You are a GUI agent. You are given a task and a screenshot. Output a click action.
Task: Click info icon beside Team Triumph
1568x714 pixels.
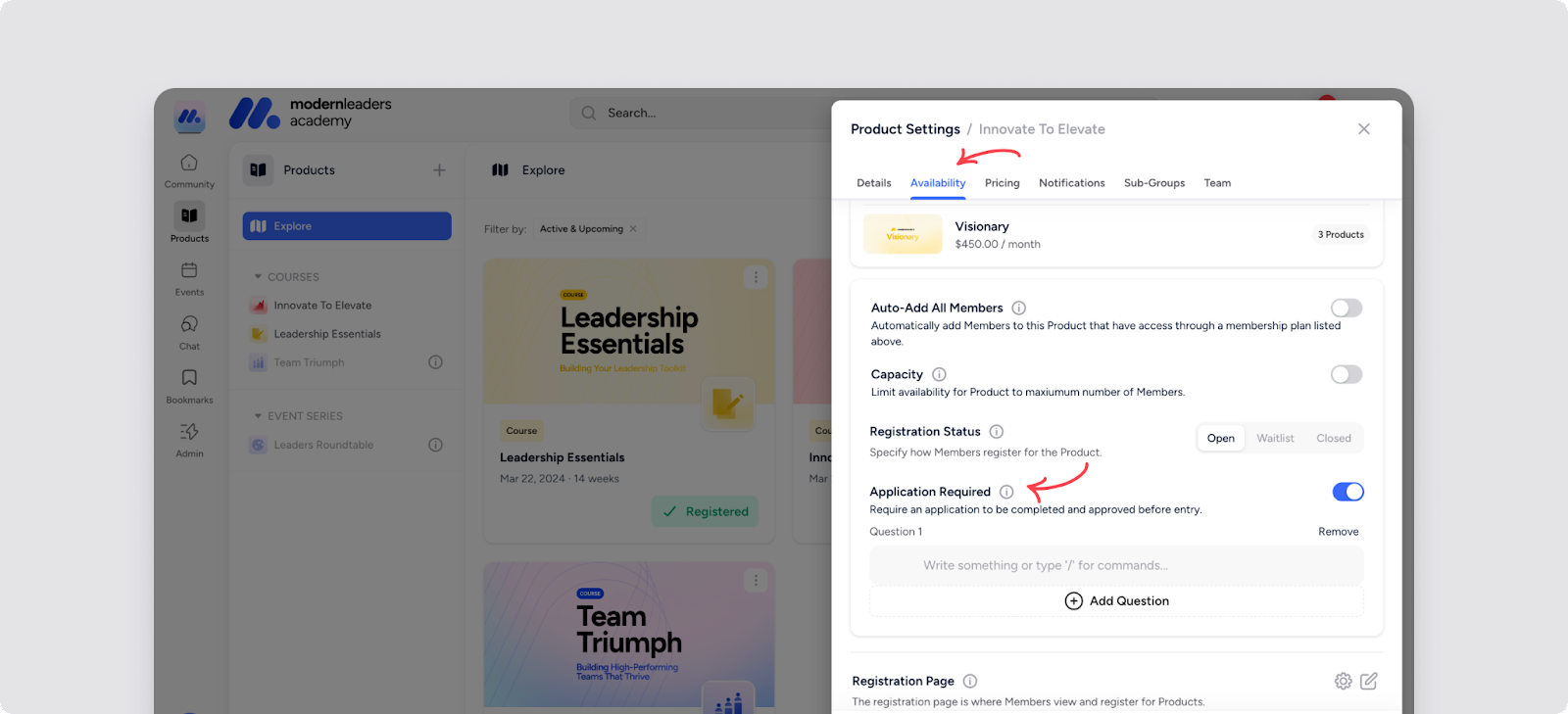[436, 362]
